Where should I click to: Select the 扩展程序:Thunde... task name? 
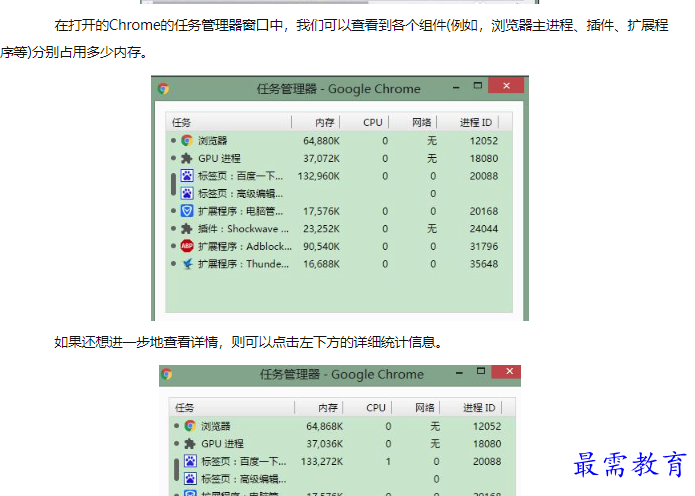(x=243, y=264)
